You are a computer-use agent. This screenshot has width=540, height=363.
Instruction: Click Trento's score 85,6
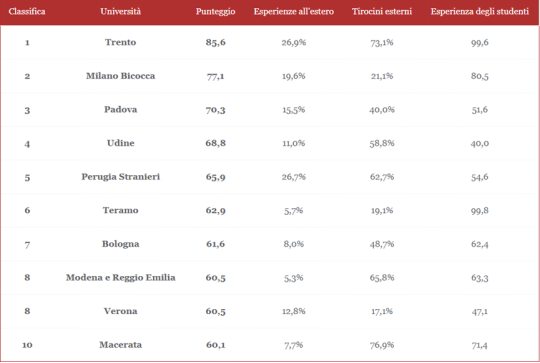[216, 42]
